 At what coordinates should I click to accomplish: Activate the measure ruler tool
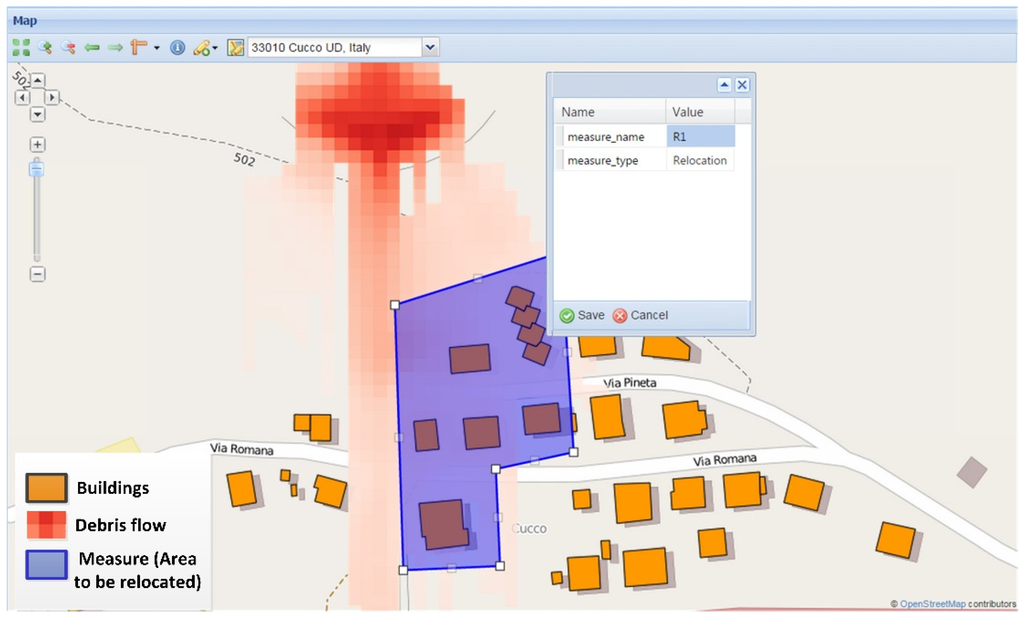139,47
